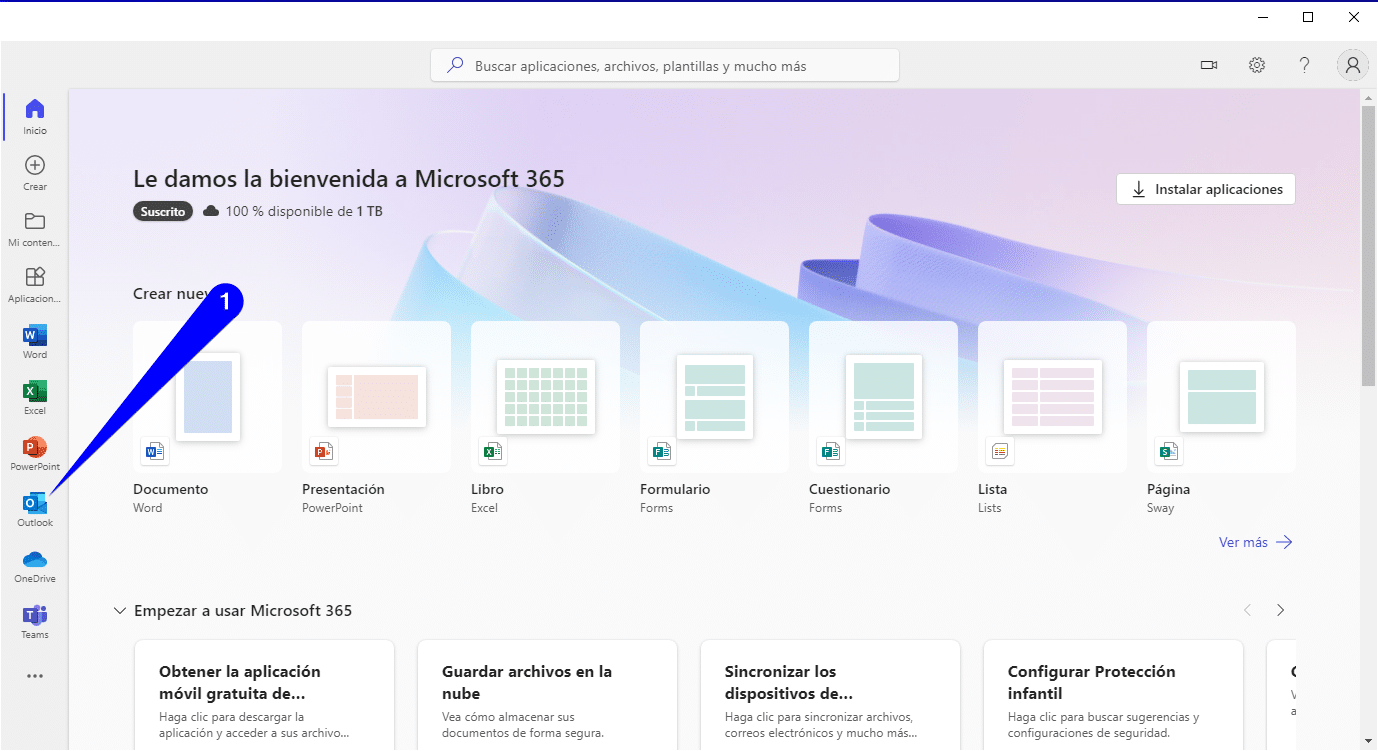Launch Word from the sidebar
The image size is (1378, 751).
click(35, 341)
